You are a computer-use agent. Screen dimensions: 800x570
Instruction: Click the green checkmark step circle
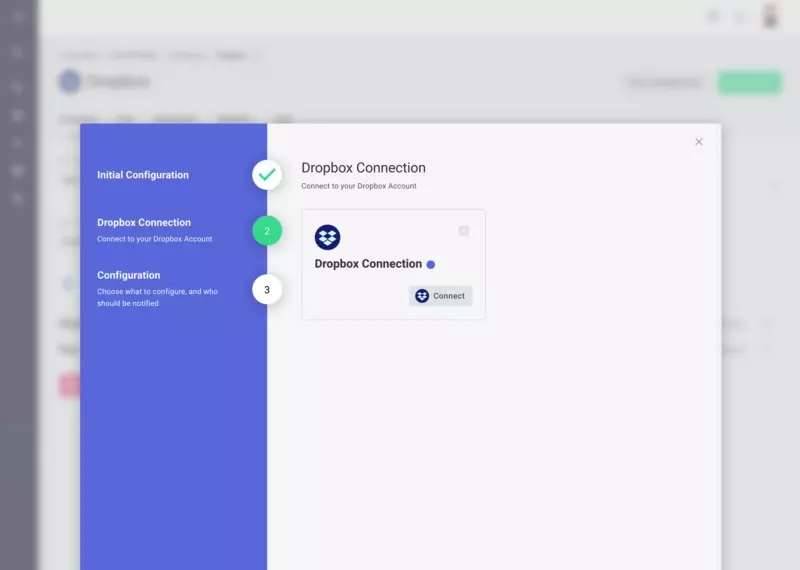(267, 175)
